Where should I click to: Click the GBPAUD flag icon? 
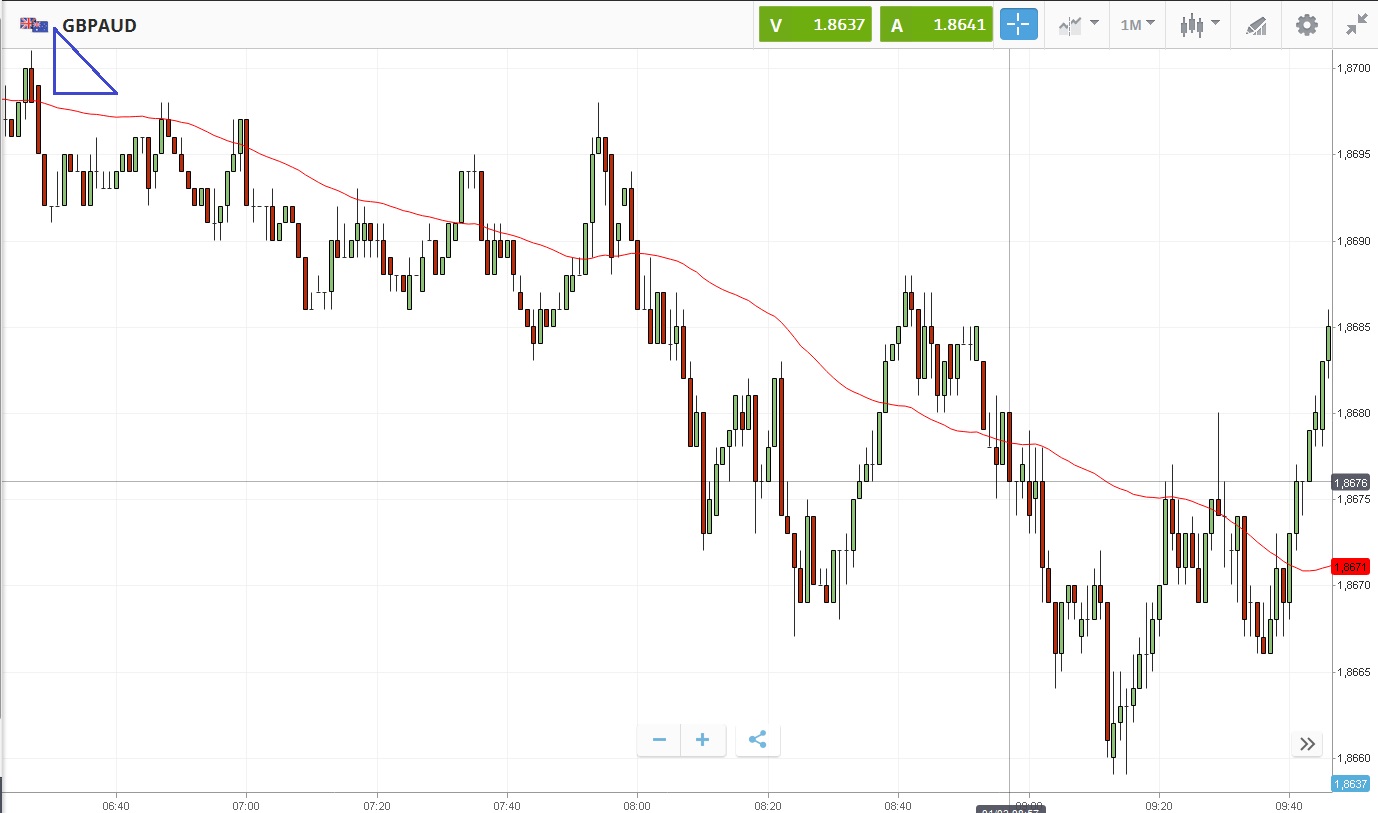[x=34, y=25]
